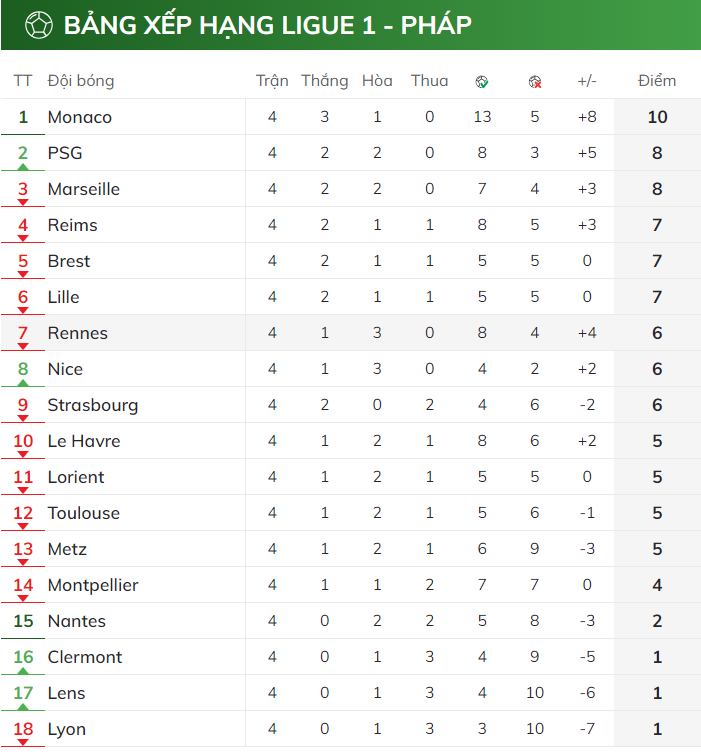Select the Điểm column header
Image resolution: width=701 pixels, height=755 pixels.
click(x=657, y=80)
